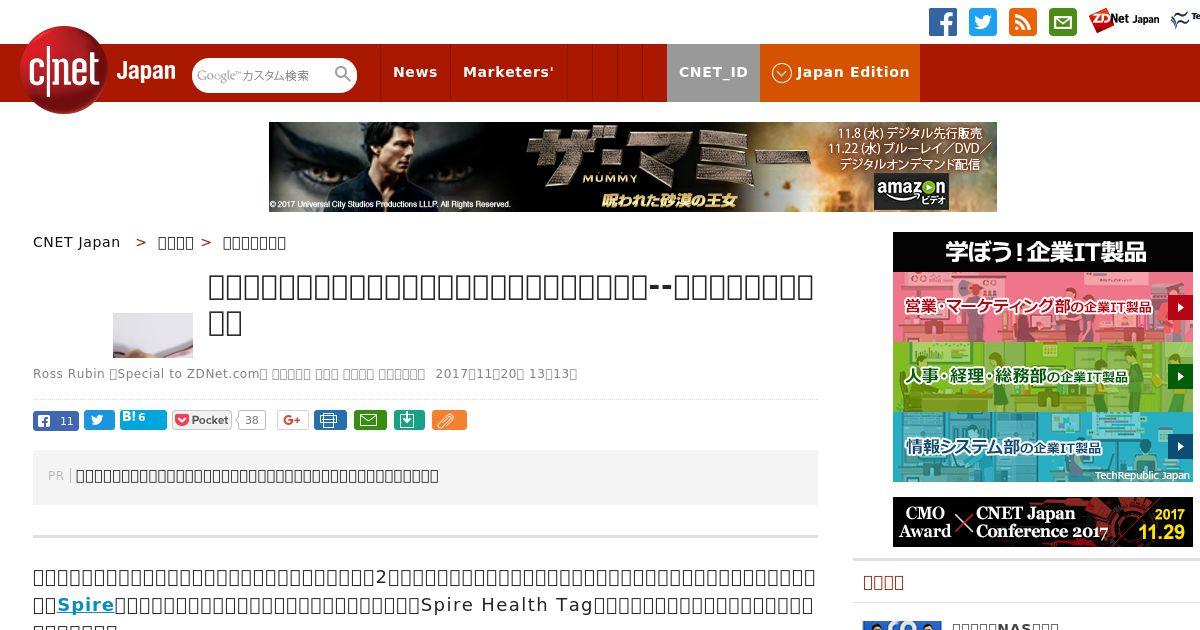
Task: Open the News menu
Action: (415, 72)
